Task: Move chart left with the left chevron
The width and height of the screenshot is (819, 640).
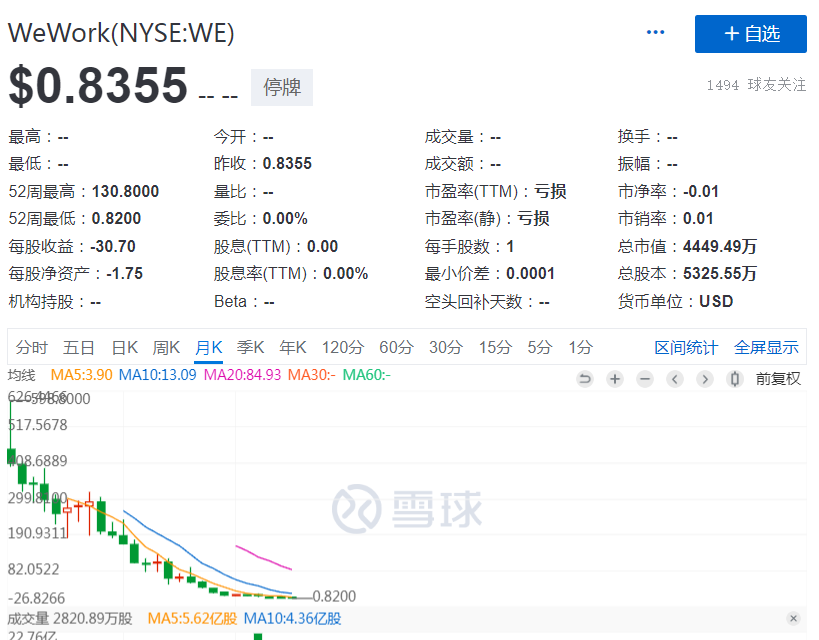Action: [x=675, y=379]
